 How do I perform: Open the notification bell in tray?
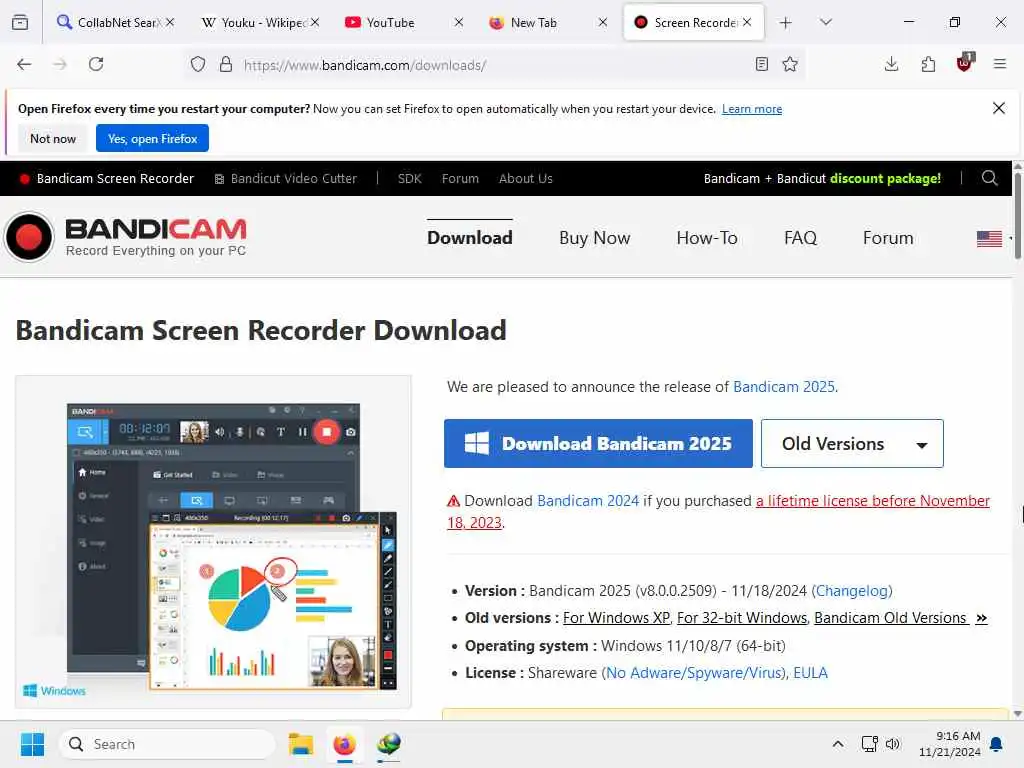(x=997, y=744)
